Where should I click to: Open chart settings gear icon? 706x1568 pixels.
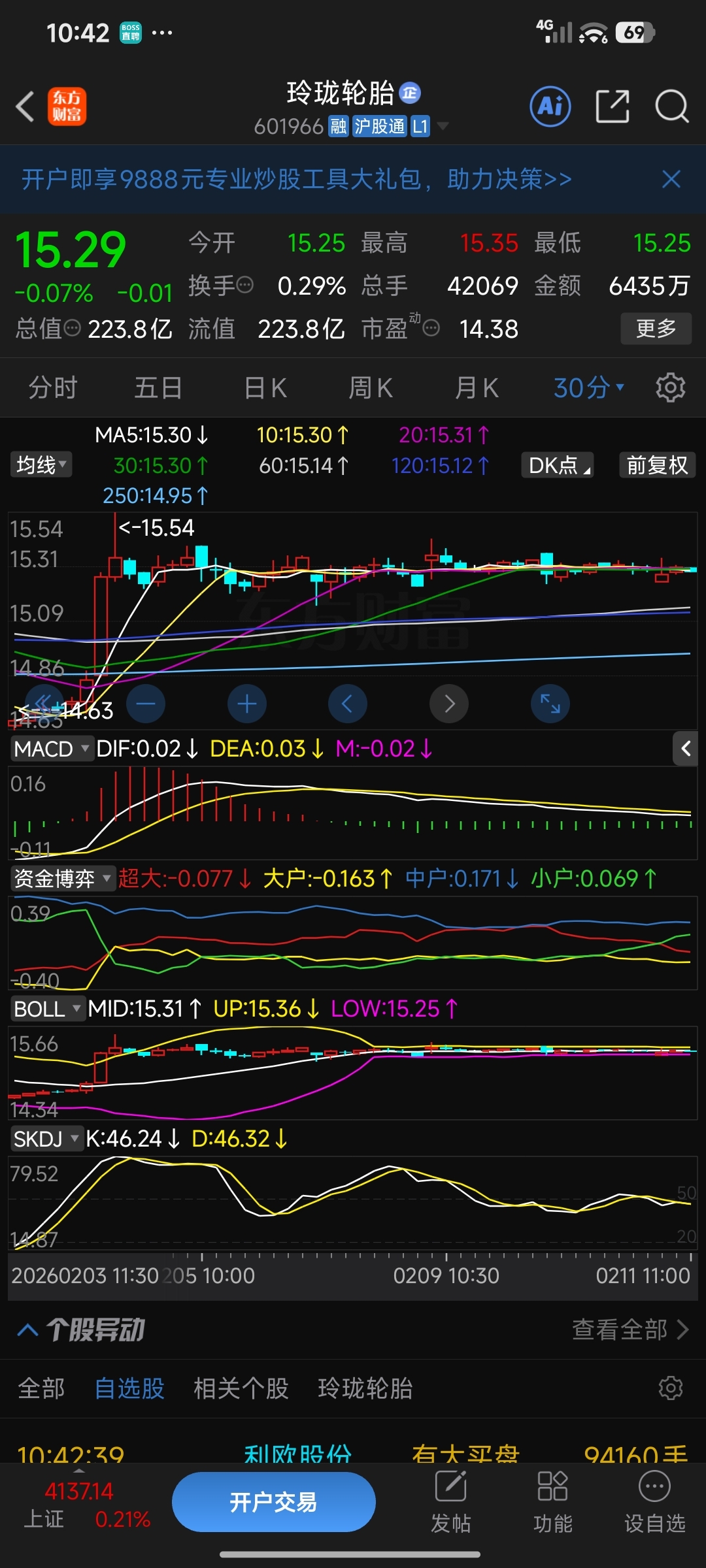click(670, 387)
